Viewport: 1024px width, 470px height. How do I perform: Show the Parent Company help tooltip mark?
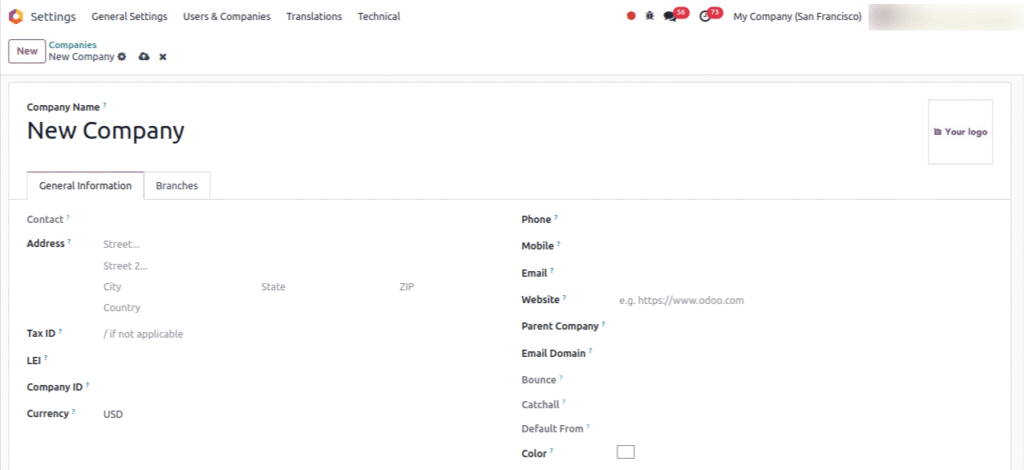coord(603,323)
